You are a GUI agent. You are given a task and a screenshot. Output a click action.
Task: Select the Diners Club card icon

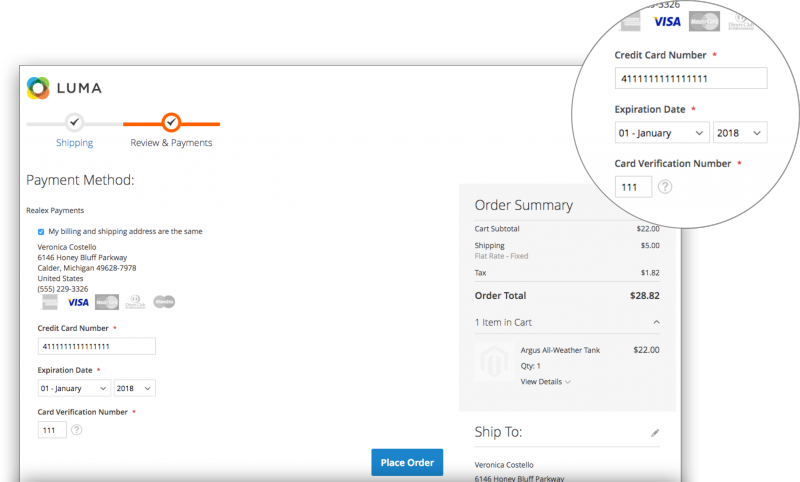[x=135, y=302]
